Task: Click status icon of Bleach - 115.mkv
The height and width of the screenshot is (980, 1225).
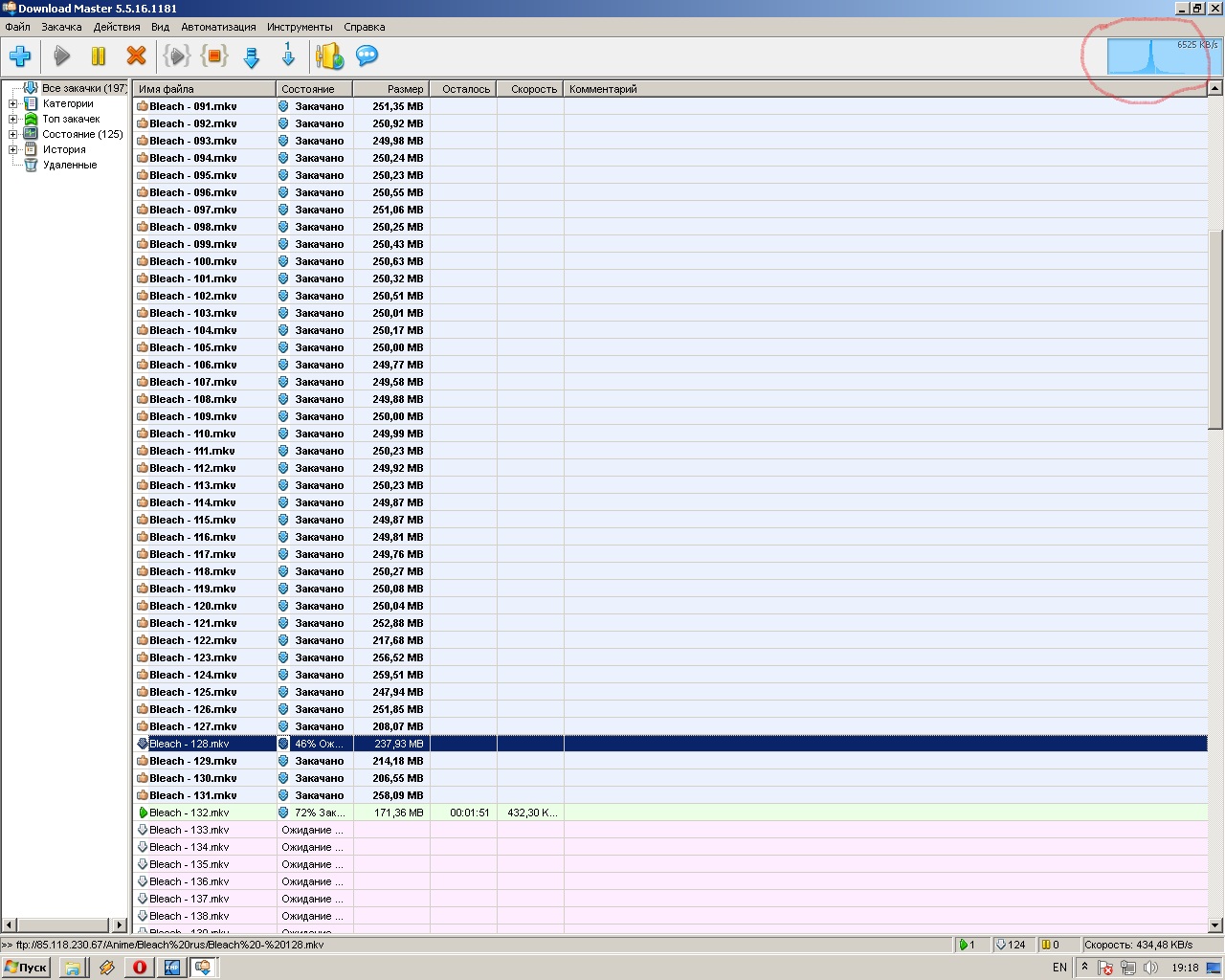Action: (x=283, y=520)
